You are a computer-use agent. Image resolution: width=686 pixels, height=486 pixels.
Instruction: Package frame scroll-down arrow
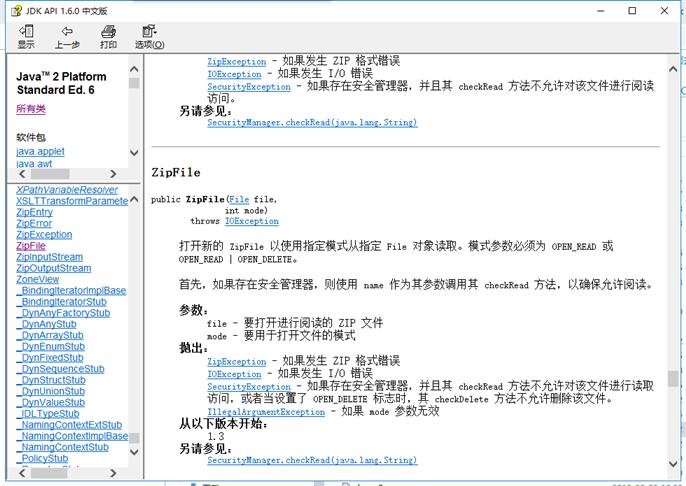134,153
